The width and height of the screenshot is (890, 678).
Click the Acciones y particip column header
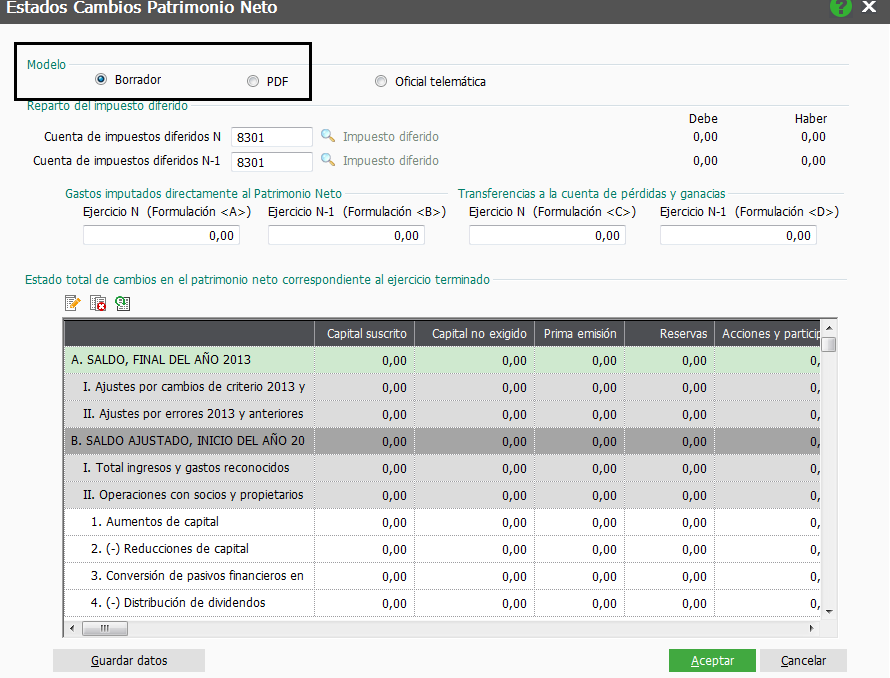pyautogui.click(x=767, y=333)
